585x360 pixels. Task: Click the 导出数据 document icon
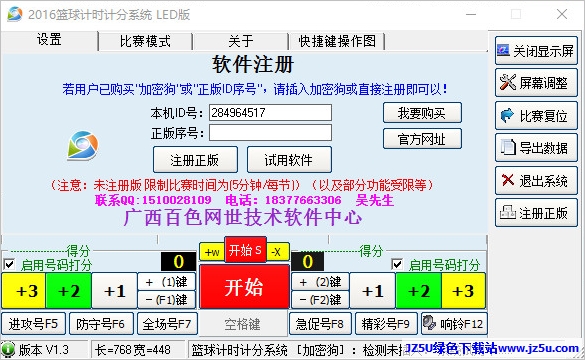tap(507, 147)
